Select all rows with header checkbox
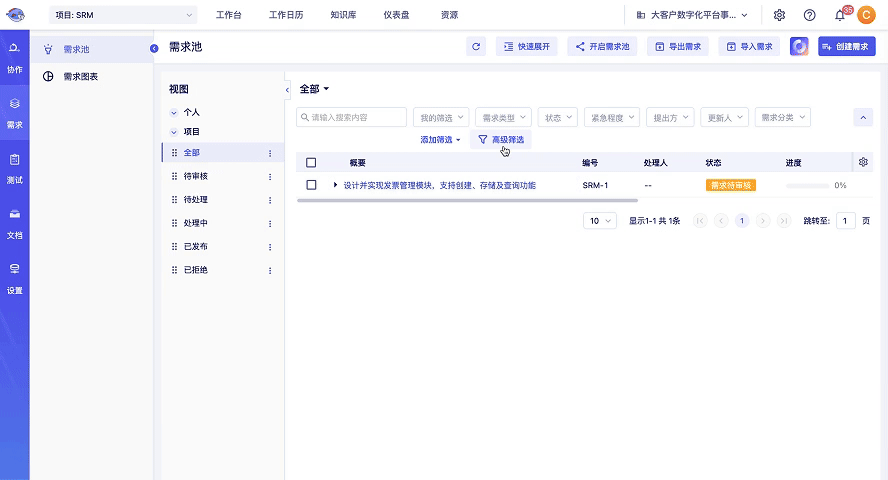The width and height of the screenshot is (888, 480). [x=311, y=162]
